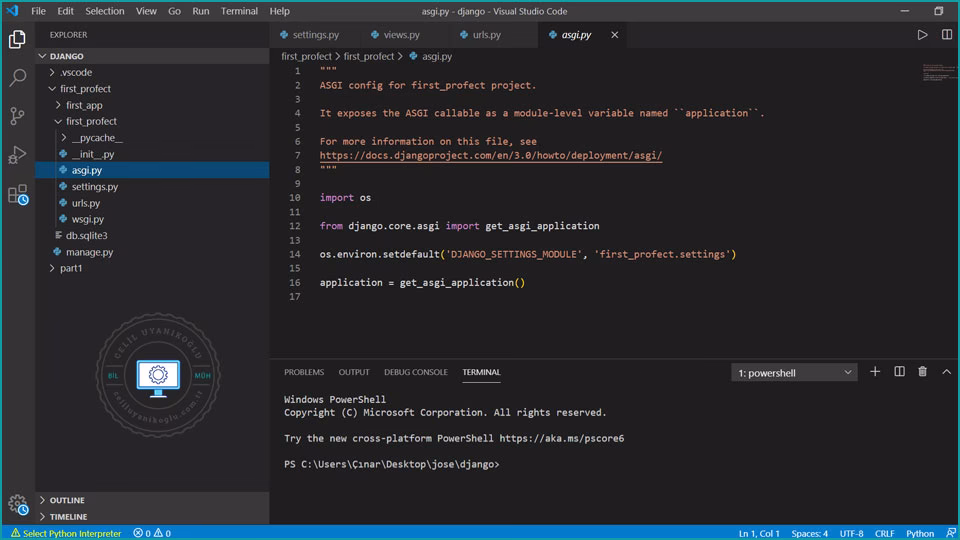This screenshot has width=960, height=540.
Task: Click the code minimap
Action: 938,72
